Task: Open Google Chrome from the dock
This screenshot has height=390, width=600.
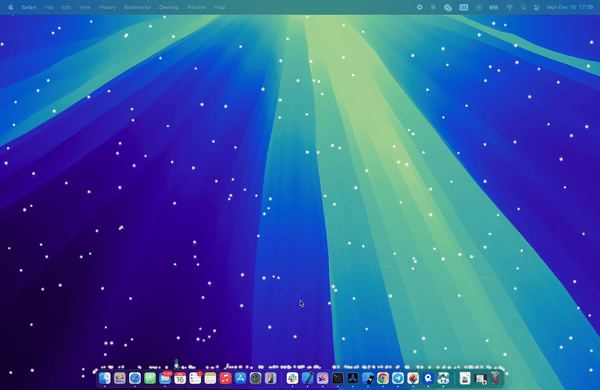Action: tap(383, 378)
